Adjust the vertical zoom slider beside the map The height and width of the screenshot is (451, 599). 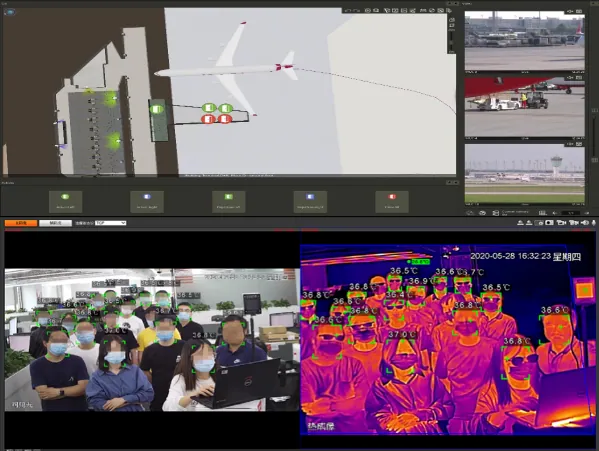click(452, 40)
